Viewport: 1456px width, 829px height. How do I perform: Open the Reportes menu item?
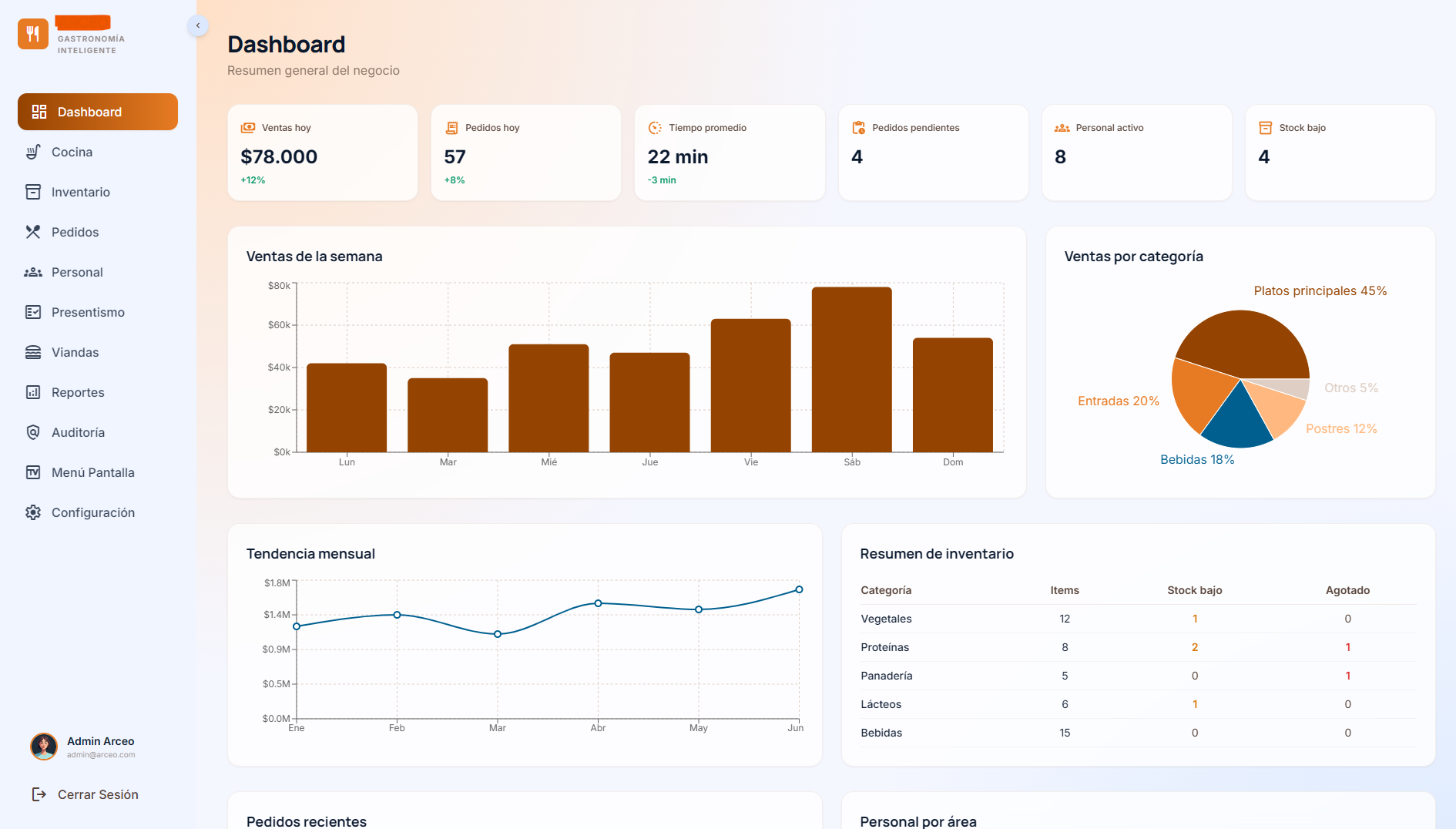coord(77,392)
